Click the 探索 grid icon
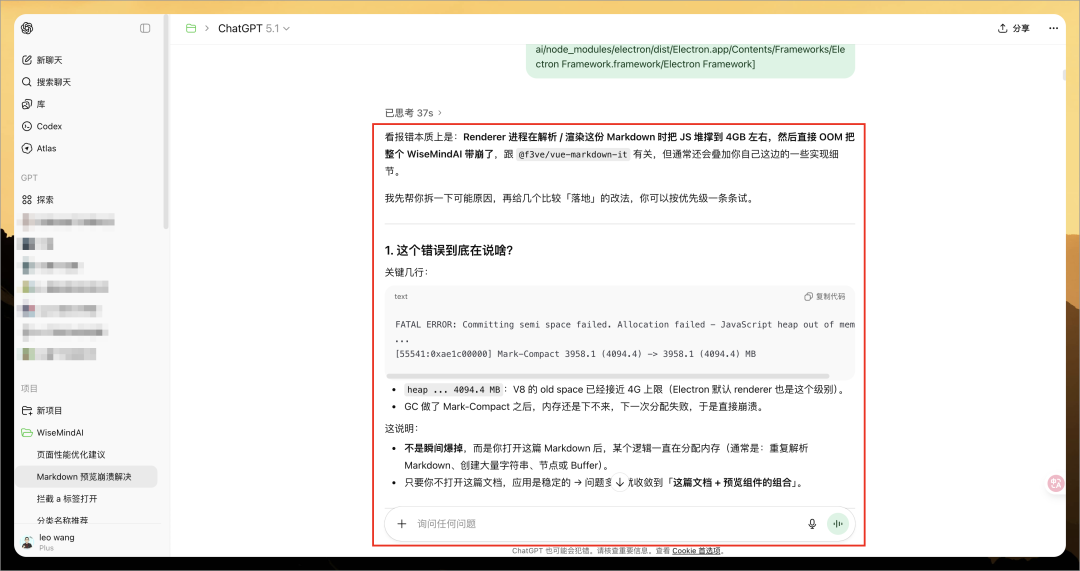The width and height of the screenshot is (1080, 571). [x=27, y=200]
